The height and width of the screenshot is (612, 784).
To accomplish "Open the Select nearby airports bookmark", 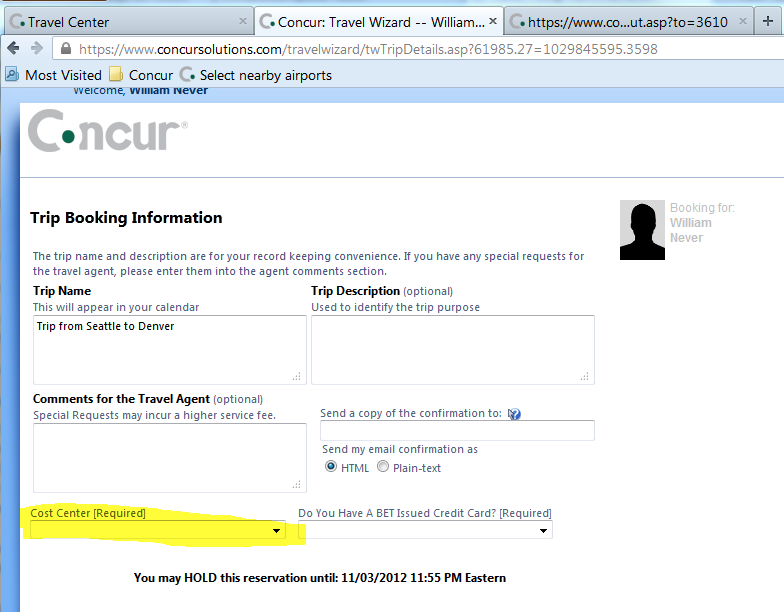I will [256, 74].
